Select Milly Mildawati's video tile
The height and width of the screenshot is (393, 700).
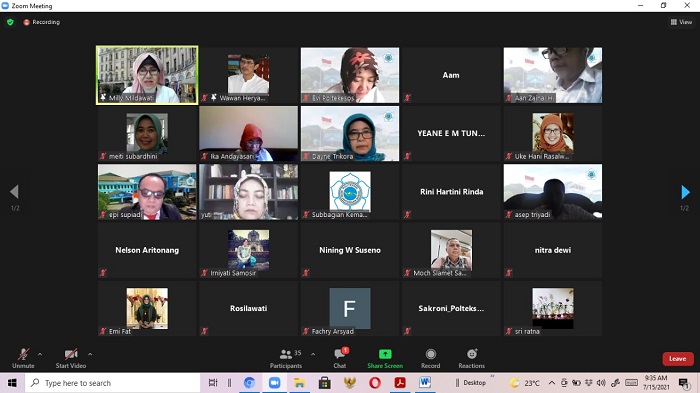[x=147, y=75]
